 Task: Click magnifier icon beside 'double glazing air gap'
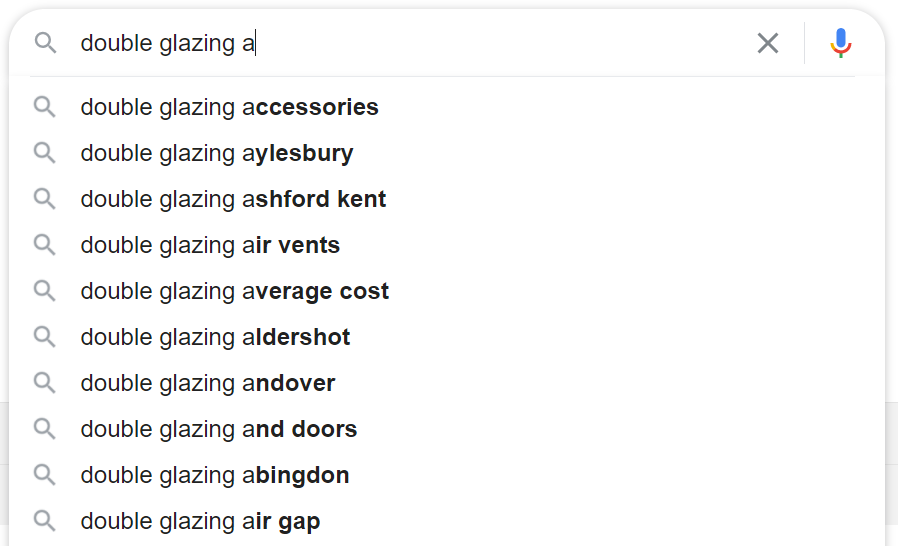click(44, 521)
